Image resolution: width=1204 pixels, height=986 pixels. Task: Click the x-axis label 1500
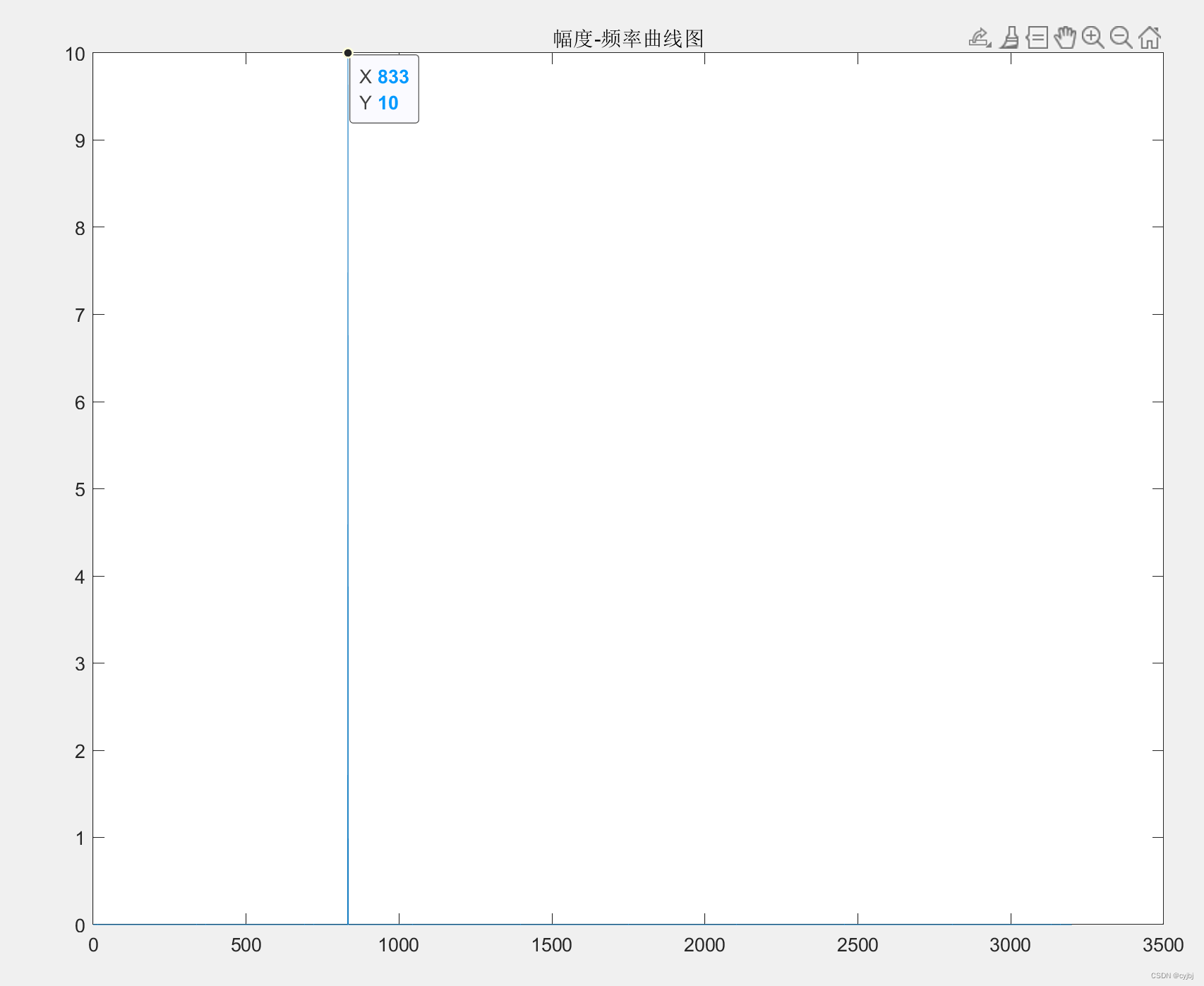pos(552,945)
